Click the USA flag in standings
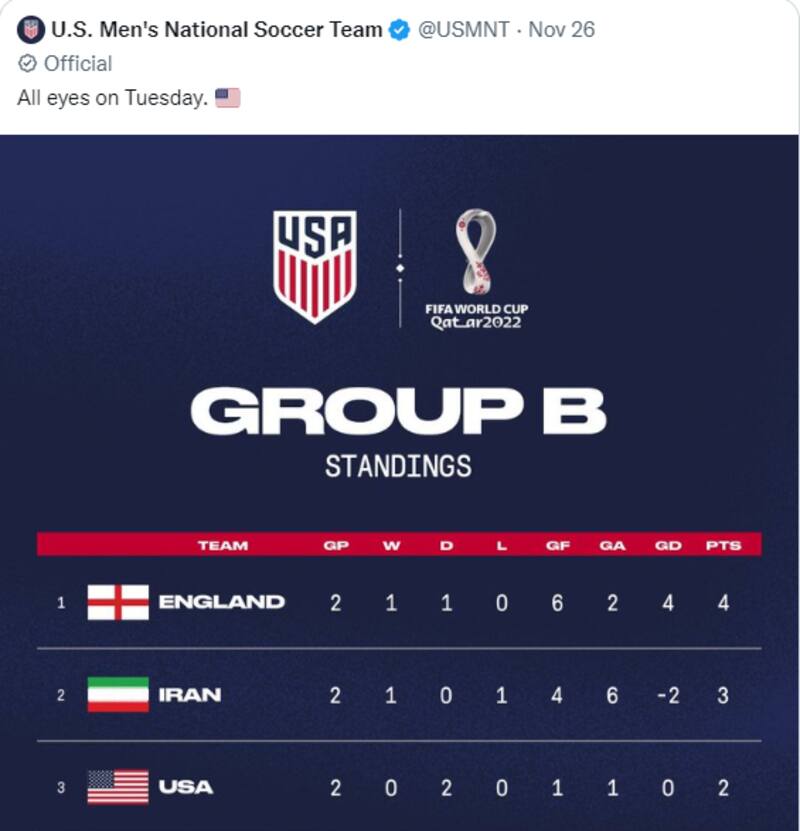 [118, 787]
